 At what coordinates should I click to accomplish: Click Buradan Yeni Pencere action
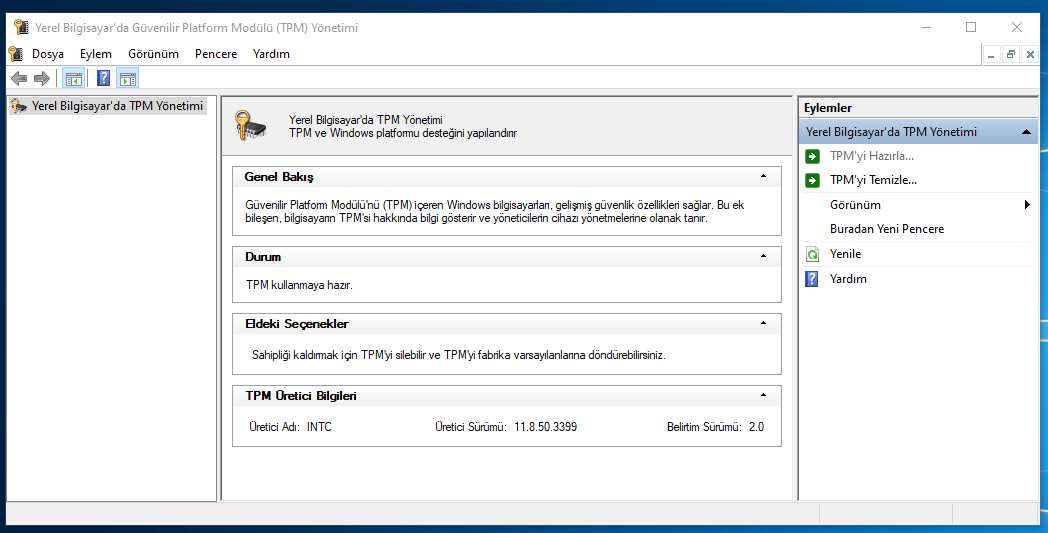(886, 229)
